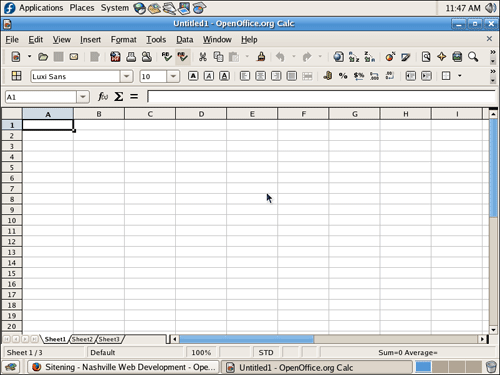The width and height of the screenshot is (500, 375).
Task: Expand the font size dropdown
Action: (173, 76)
